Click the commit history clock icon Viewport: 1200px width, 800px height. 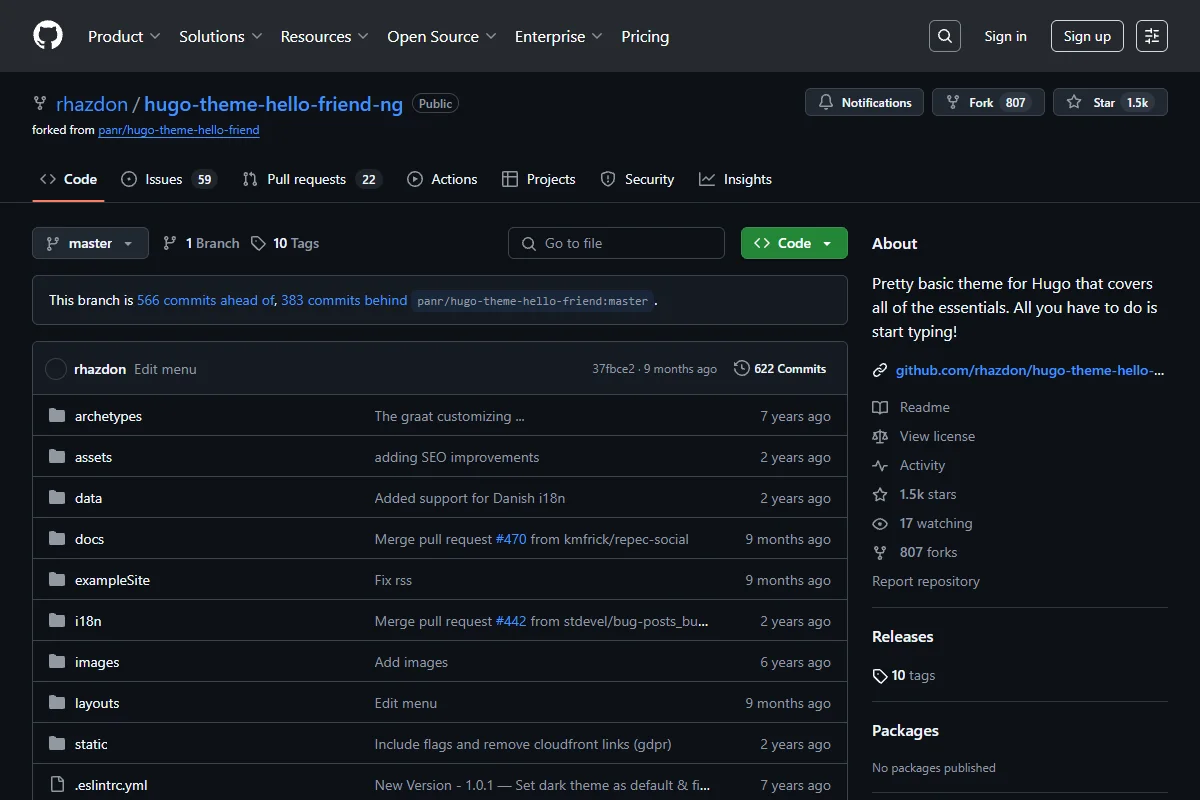pos(742,369)
